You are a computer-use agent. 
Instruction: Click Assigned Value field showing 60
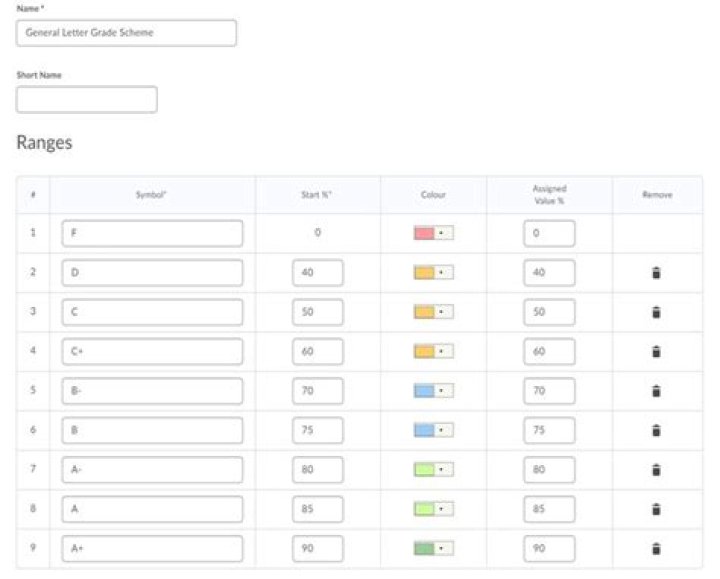click(549, 352)
